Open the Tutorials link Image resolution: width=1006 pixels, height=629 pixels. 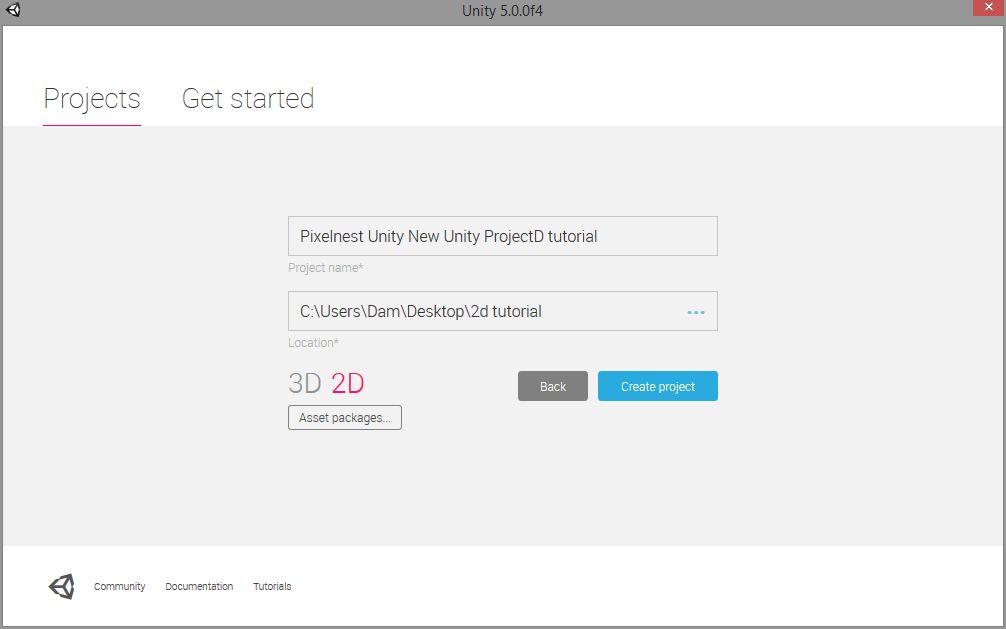[x=272, y=587]
